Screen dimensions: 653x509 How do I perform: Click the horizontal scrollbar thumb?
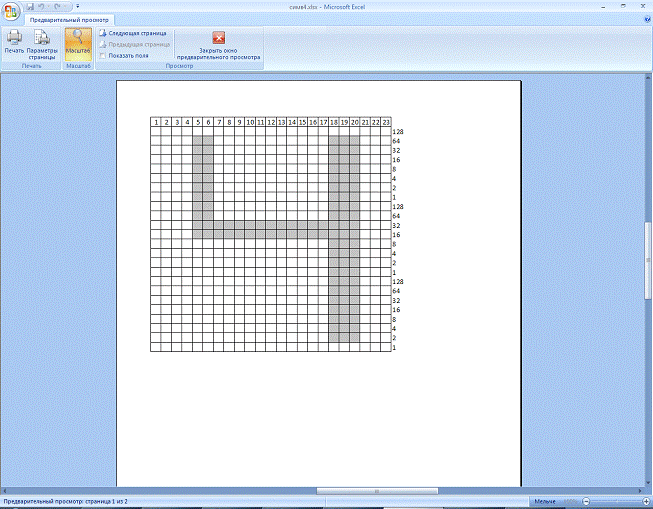point(376,491)
